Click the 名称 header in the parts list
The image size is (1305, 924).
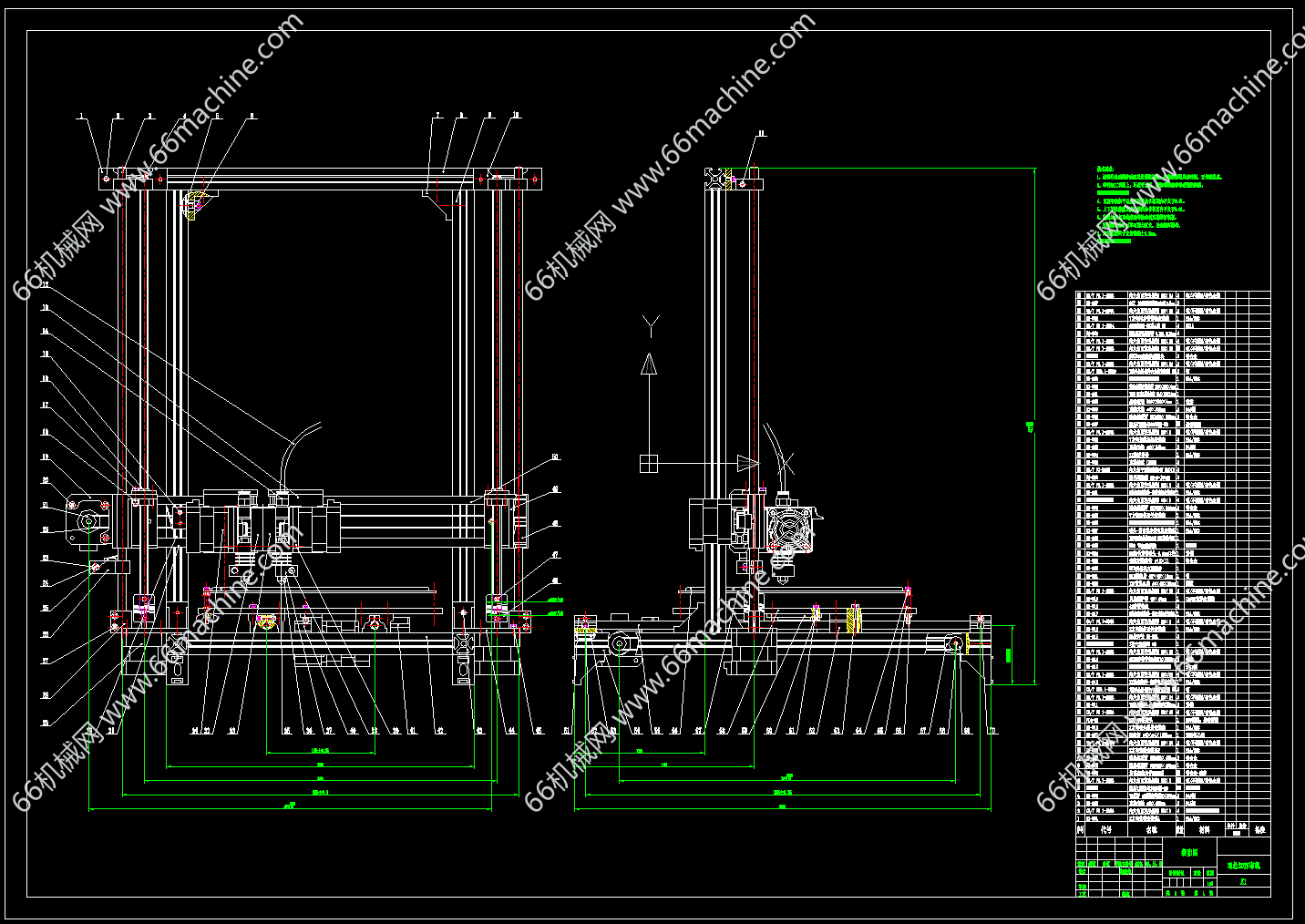click(x=1151, y=830)
